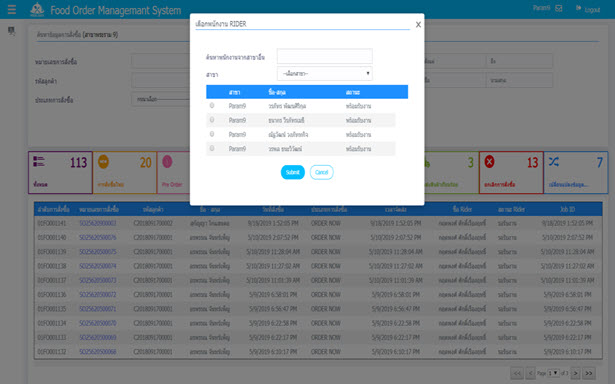Open the branch dropdown in the dialog
The width and height of the screenshot is (615, 384).
coord(324,73)
